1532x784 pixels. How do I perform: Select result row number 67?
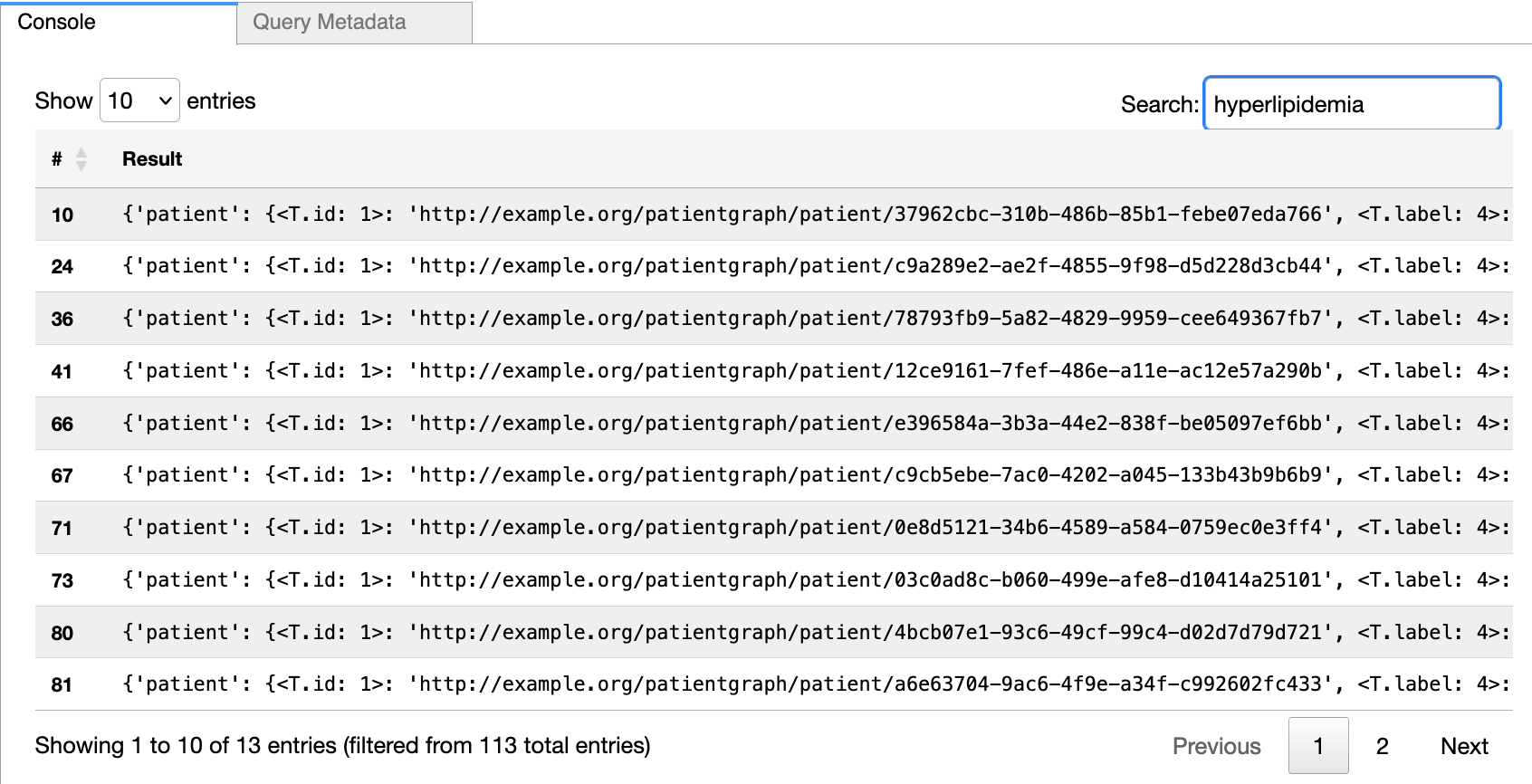click(x=62, y=475)
